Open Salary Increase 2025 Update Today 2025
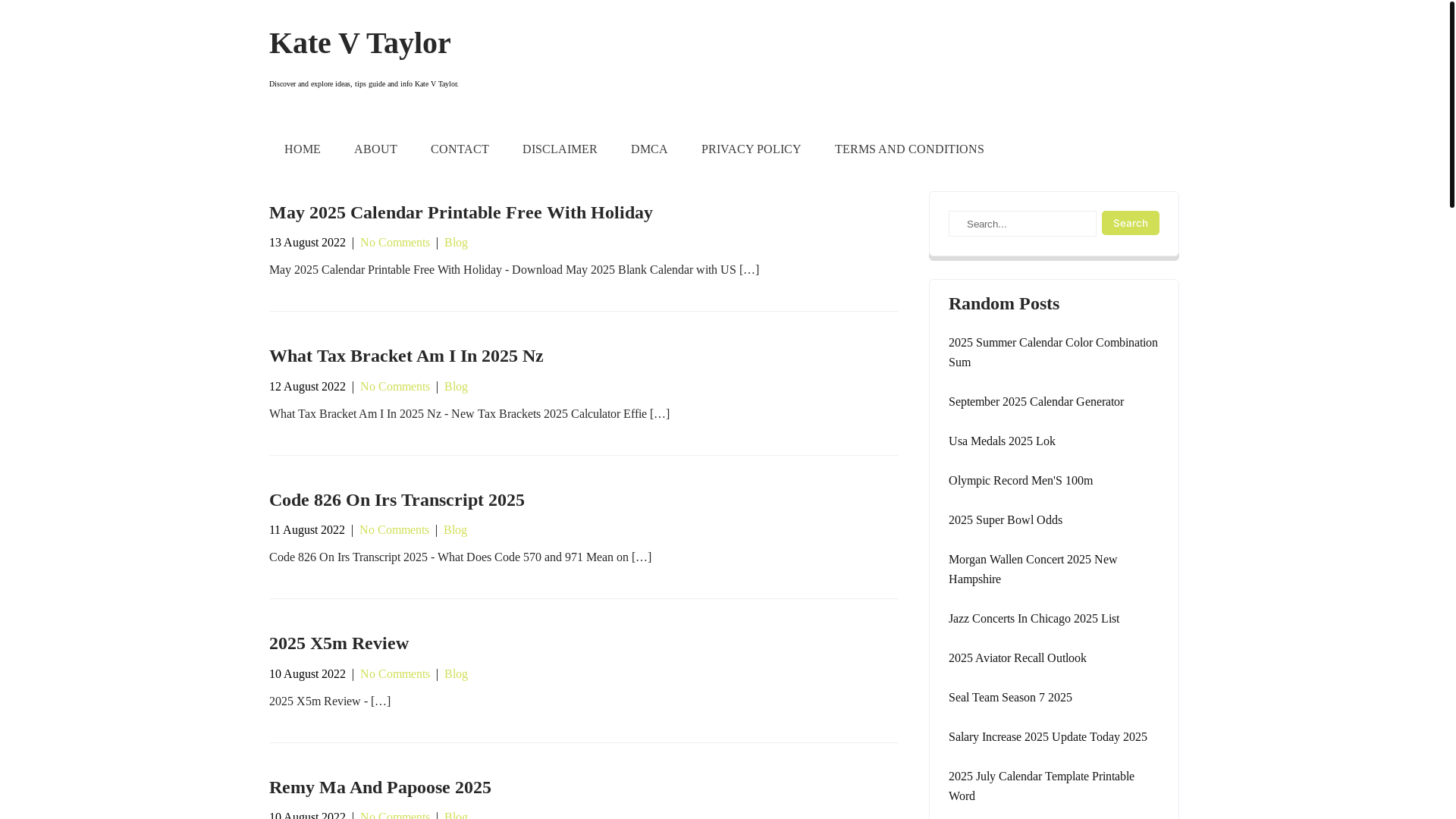This screenshot has height=819, width=1456. [x=1048, y=737]
